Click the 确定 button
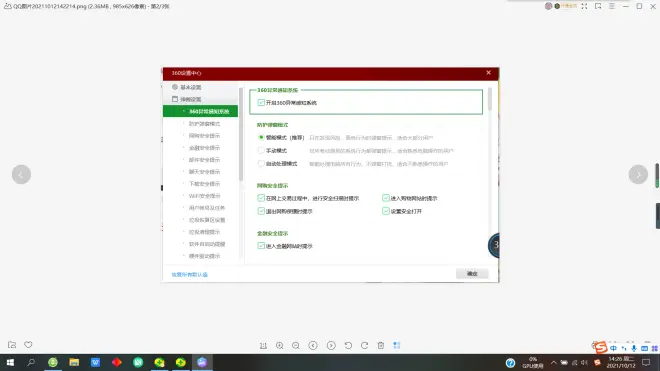The width and height of the screenshot is (660, 371). 472,274
